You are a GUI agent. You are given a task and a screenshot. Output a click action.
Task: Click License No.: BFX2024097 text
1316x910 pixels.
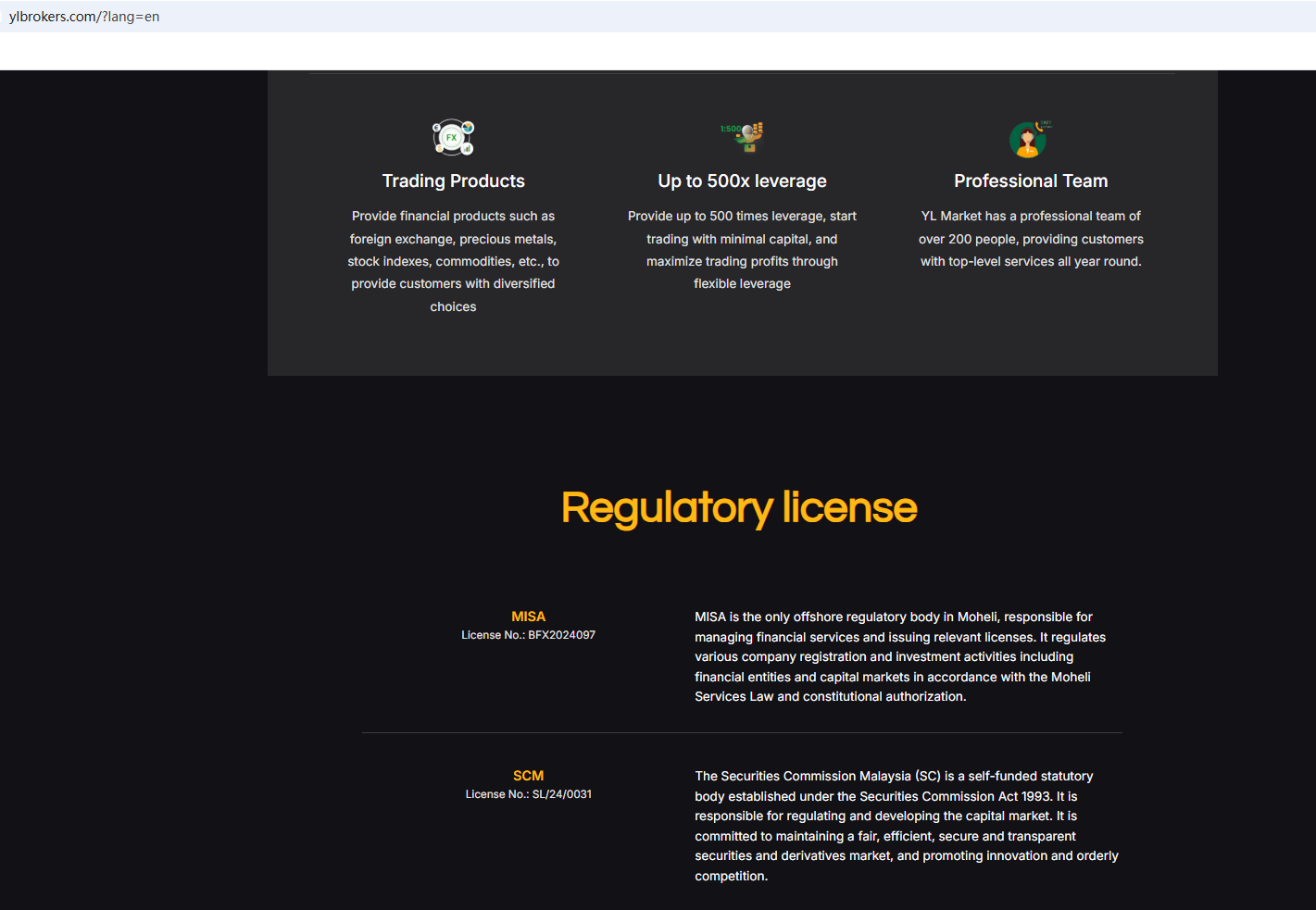point(529,635)
